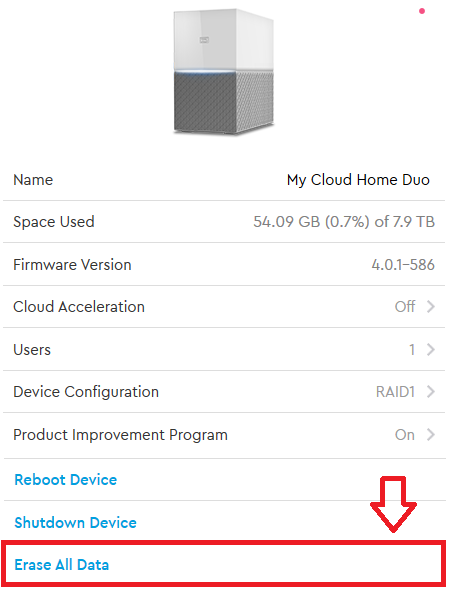452x608 pixels.
Task: Reboot Device link
Action: click(x=66, y=480)
